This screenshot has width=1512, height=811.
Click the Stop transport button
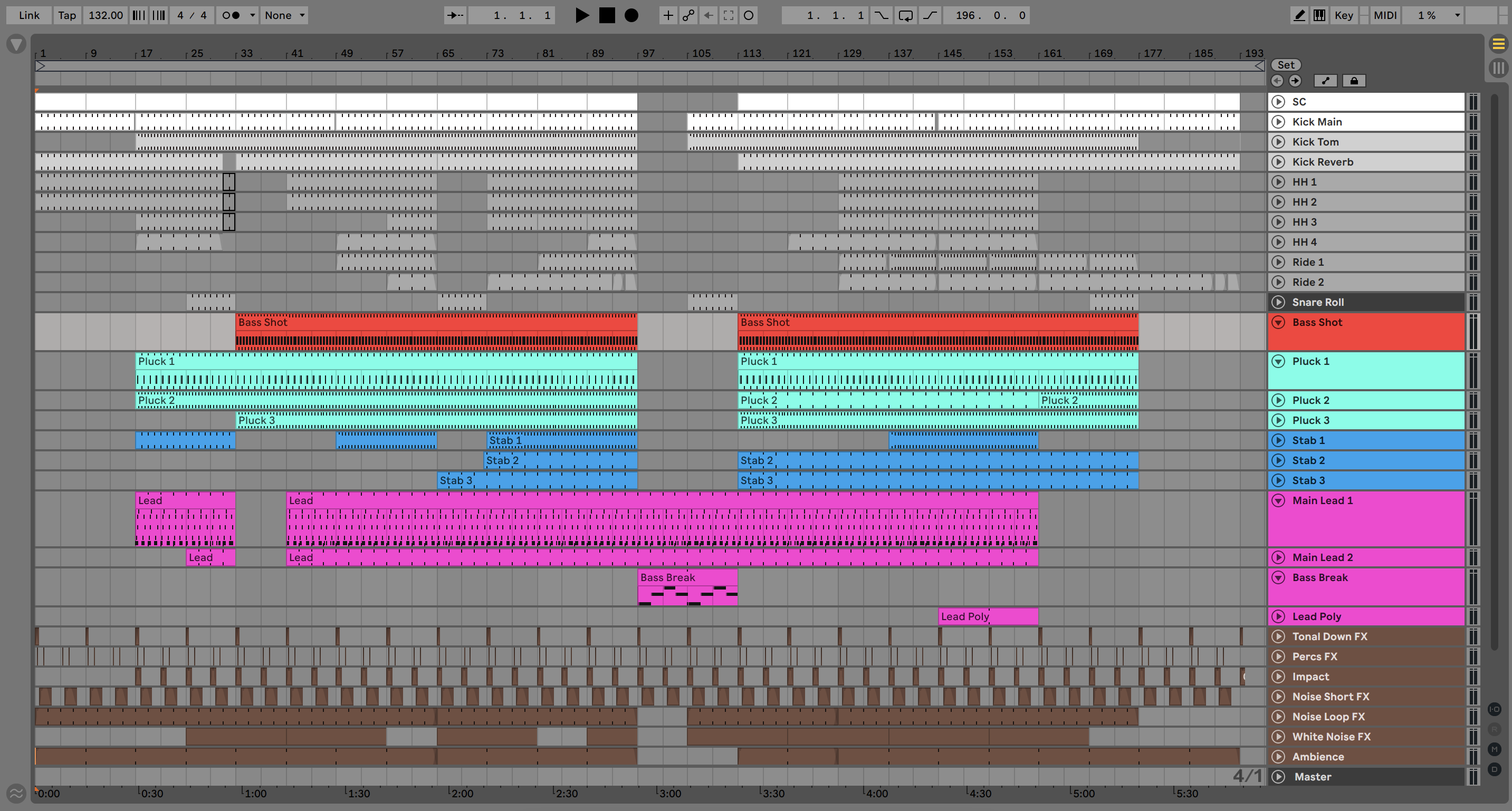(606, 15)
